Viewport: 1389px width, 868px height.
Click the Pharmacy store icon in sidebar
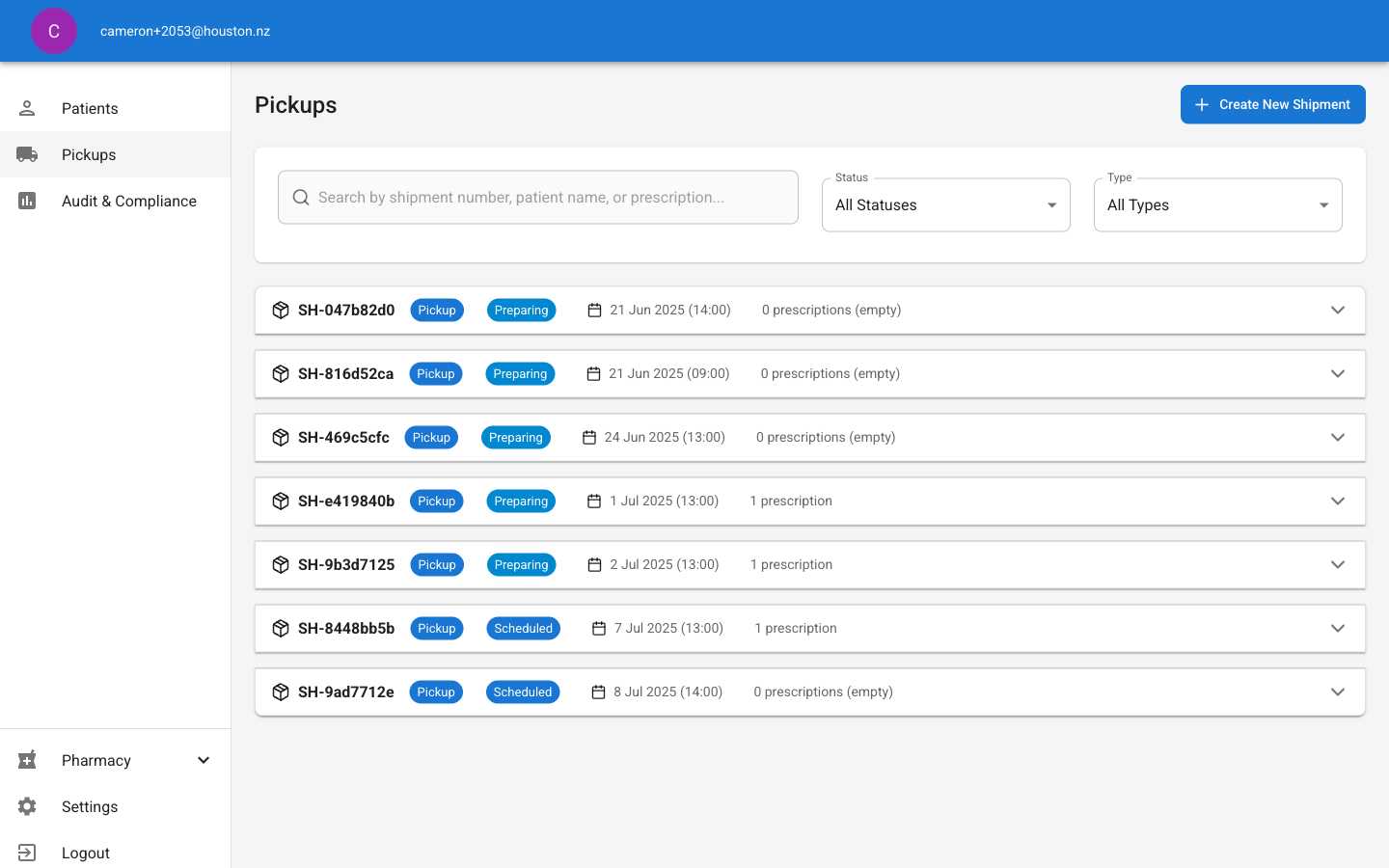pos(27,760)
